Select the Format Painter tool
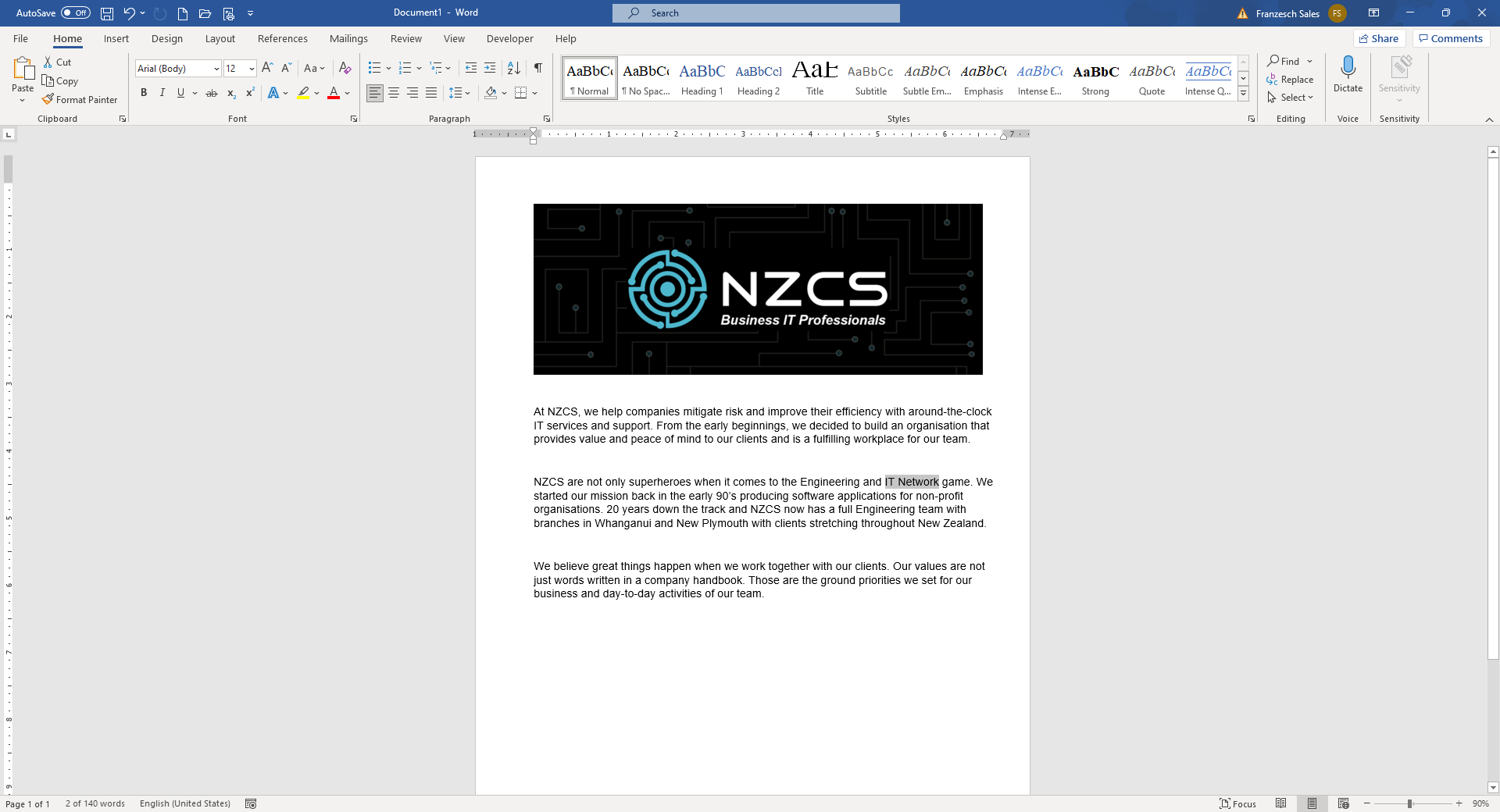 80,99
